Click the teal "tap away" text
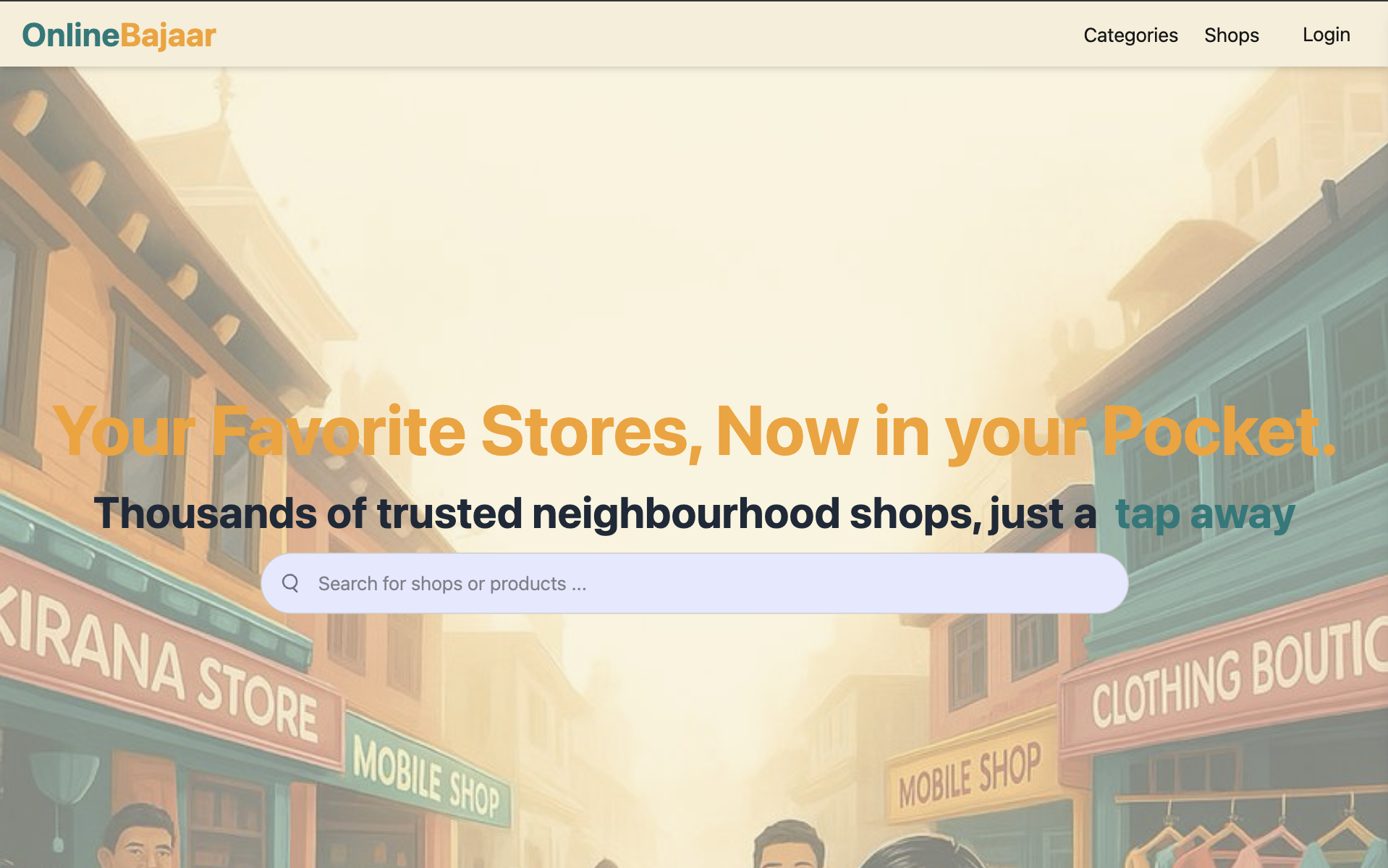The width and height of the screenshot is (1388, 868). [1204, 514]
